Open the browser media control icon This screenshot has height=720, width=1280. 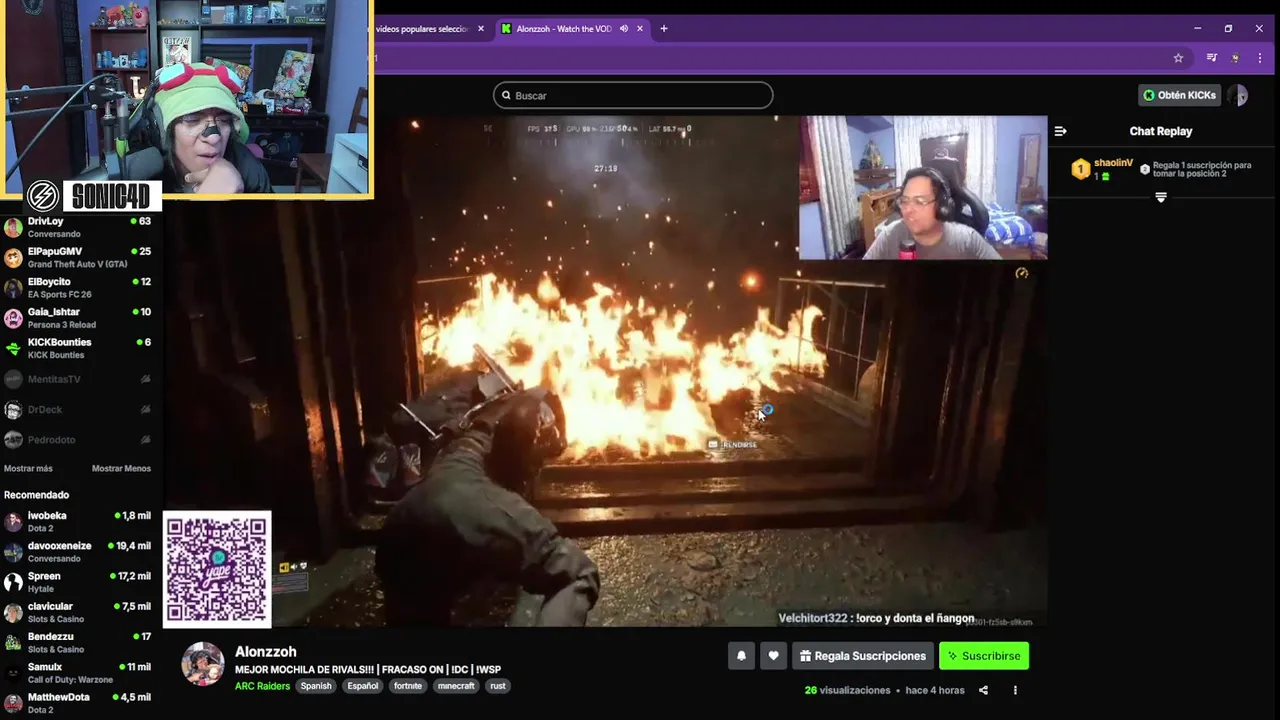point(1211,58)
